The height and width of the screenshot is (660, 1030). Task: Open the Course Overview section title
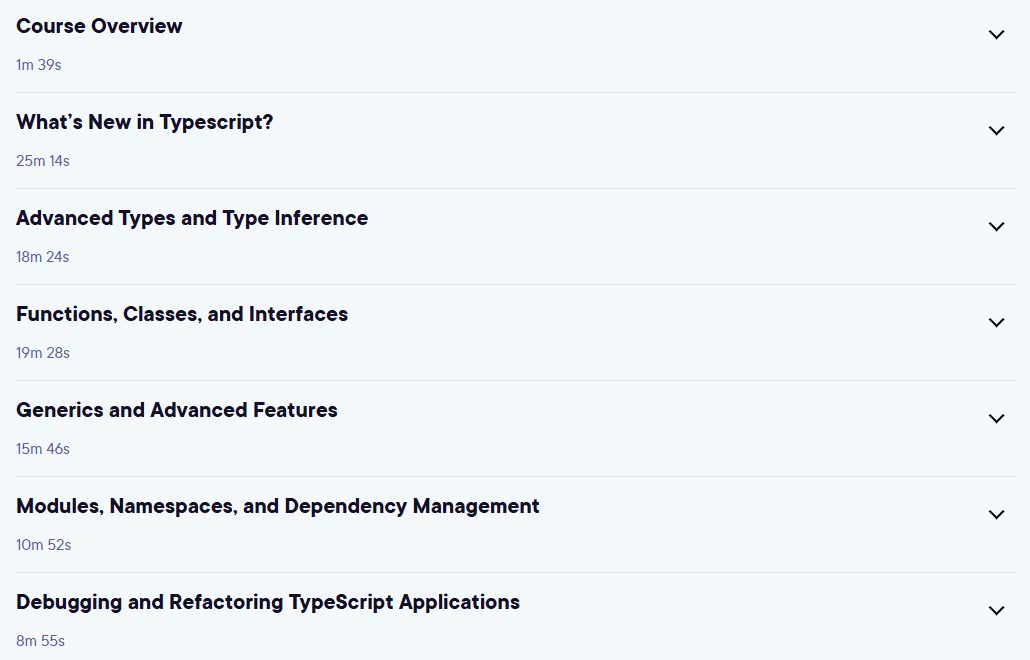[99, 26]
